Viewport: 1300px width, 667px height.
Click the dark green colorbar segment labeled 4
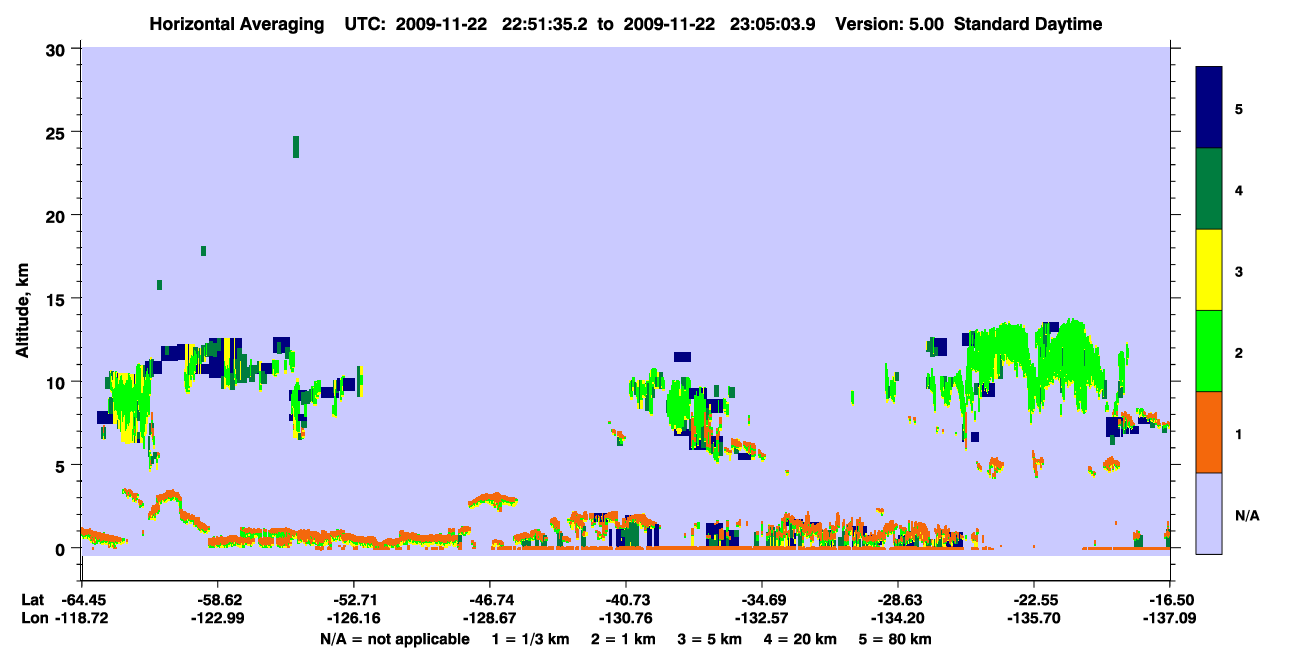(1209, 189)
